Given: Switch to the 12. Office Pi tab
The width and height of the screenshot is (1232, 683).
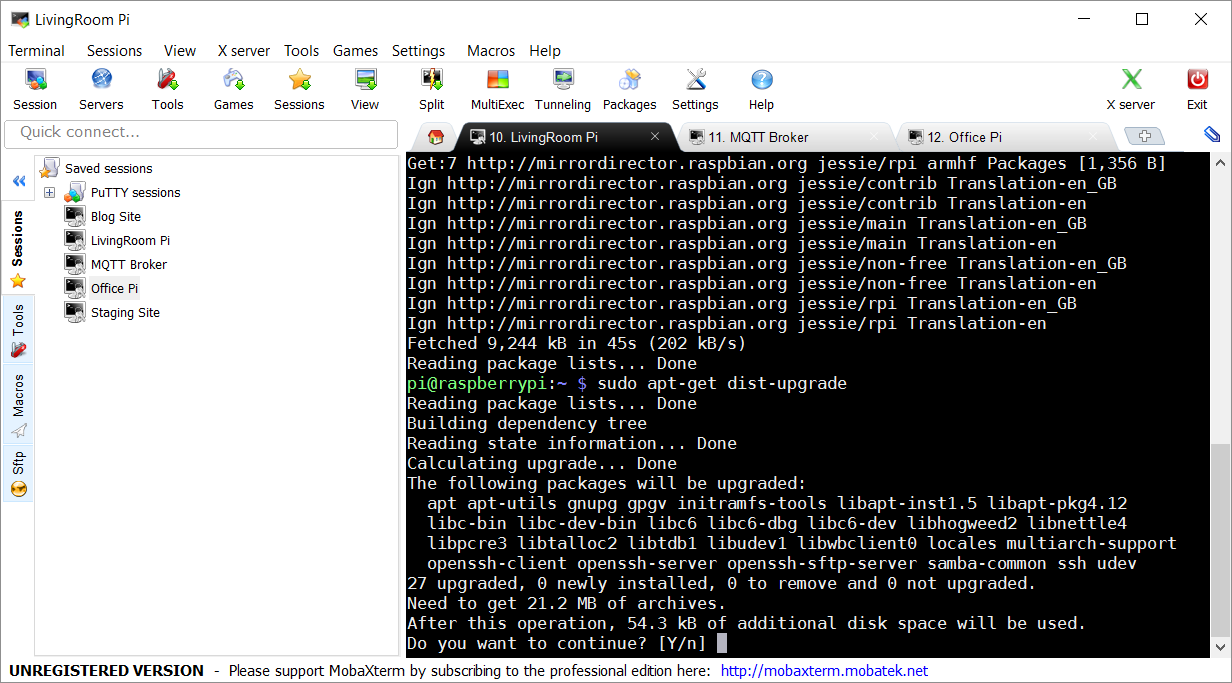Looking at the screenshot, I should click(x=1003, y=137).
